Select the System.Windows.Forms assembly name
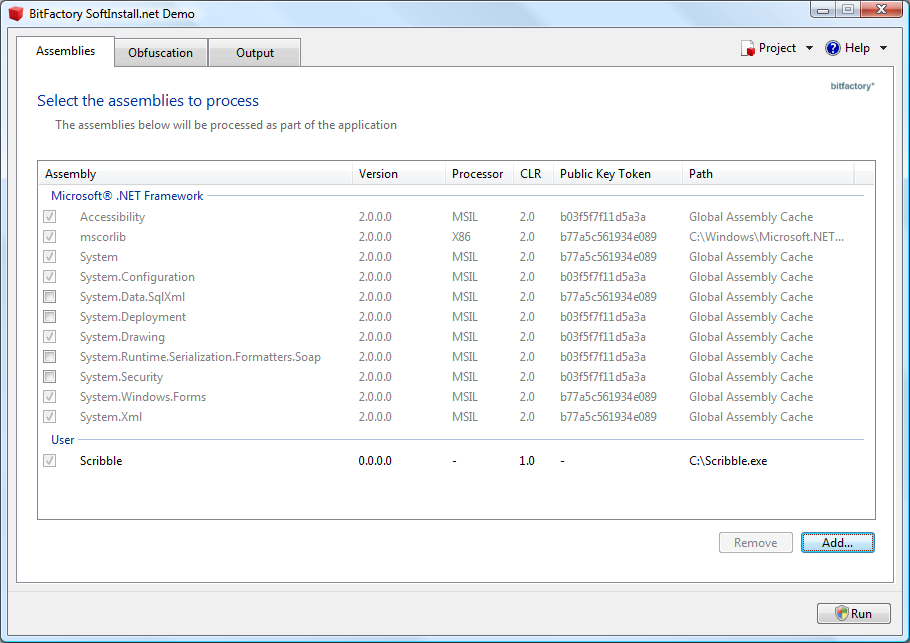 pyautogui.click(x=143, y=397)
